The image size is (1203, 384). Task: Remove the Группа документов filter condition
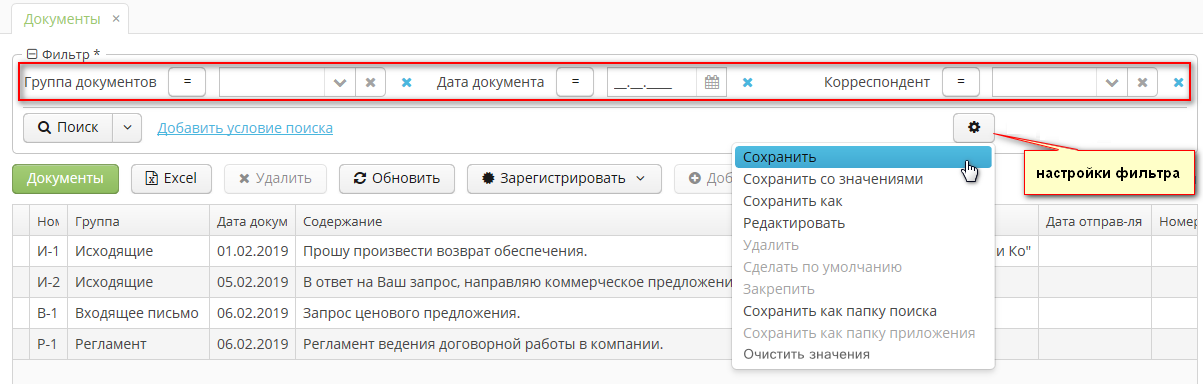point(407,83)
